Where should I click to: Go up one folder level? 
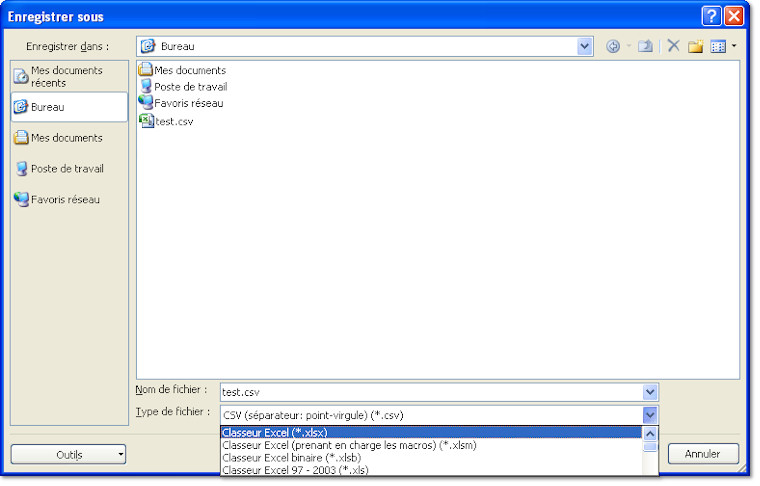[646, 46]
